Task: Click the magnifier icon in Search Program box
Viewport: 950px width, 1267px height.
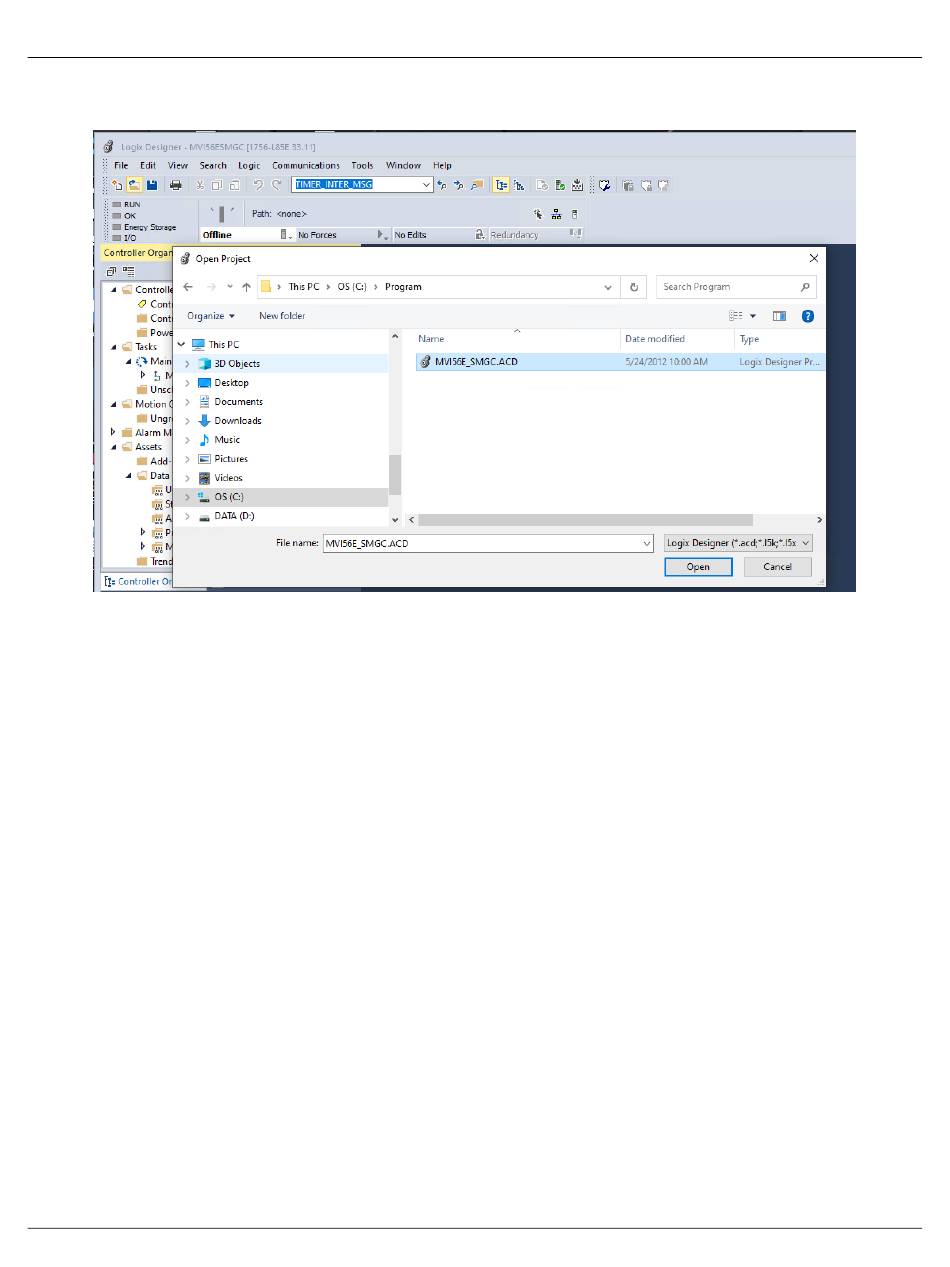Action: tap(805, 287)
